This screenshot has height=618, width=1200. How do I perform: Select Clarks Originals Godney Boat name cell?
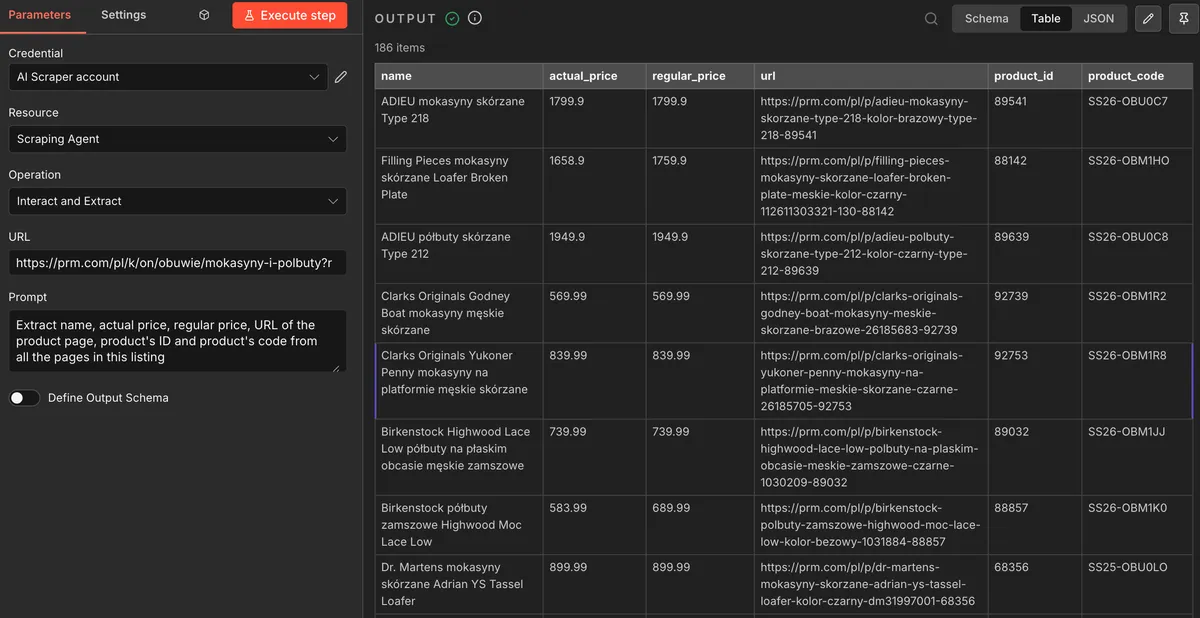click(459, 313)
